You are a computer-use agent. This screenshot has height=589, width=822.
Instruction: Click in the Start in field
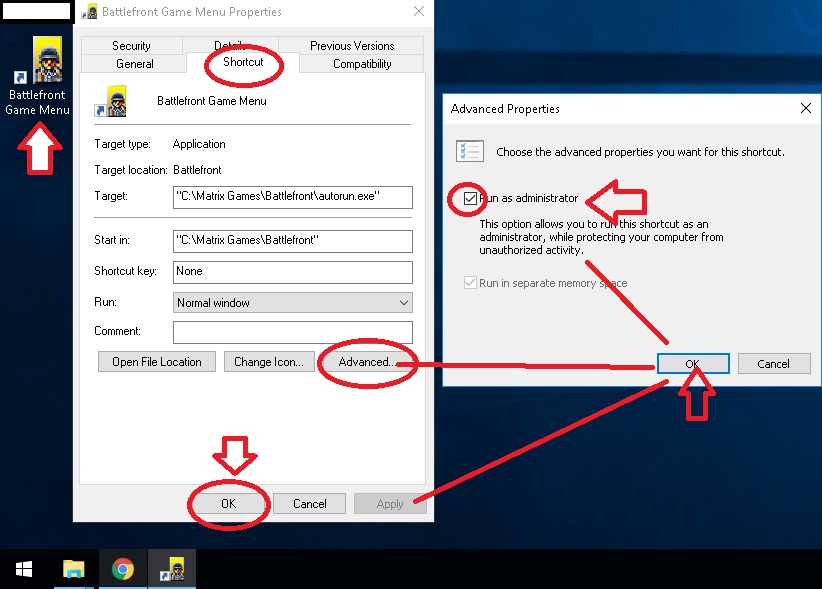293,241
